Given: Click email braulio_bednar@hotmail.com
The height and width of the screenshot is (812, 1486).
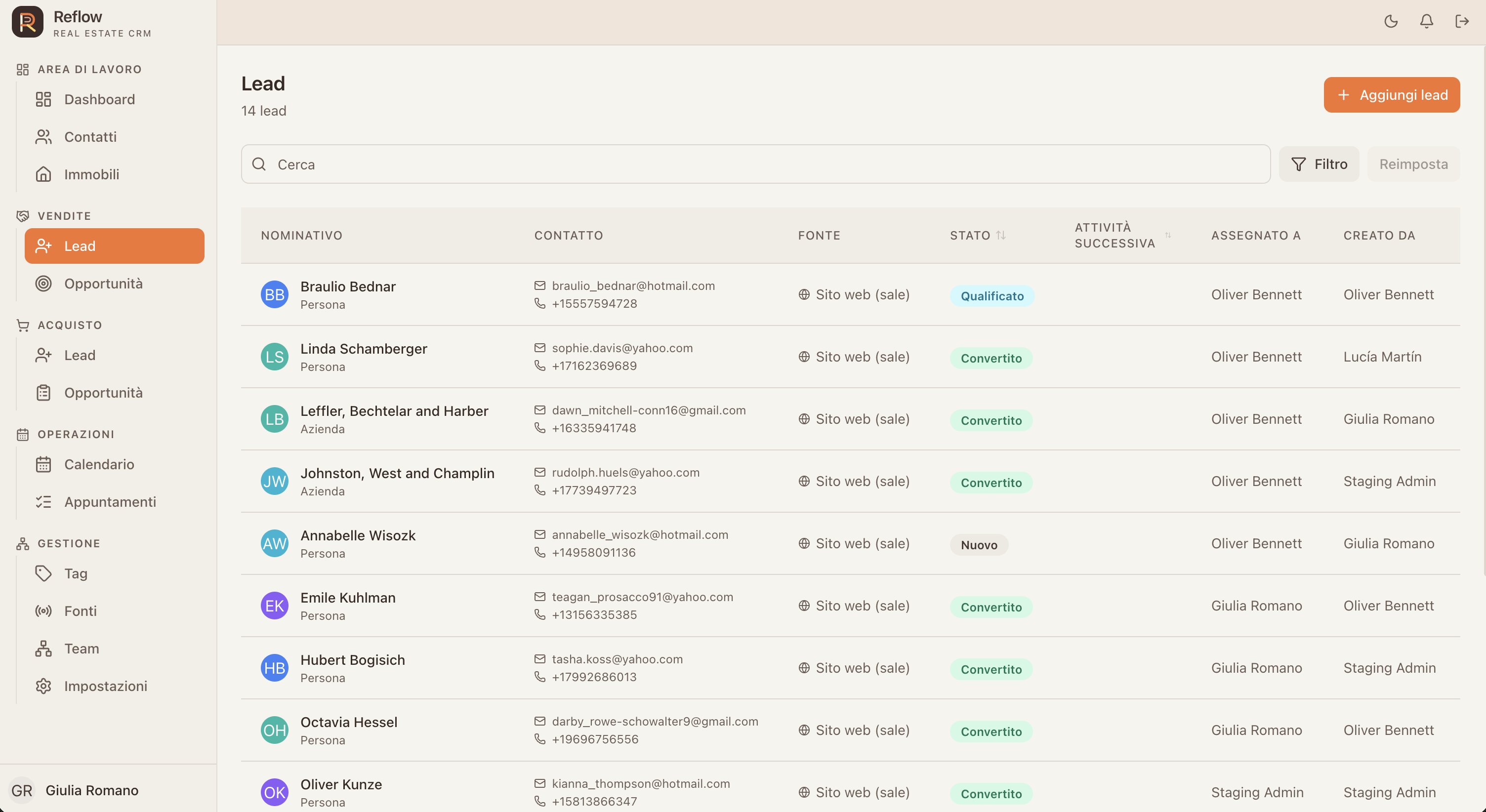Looking at the screenshot, I should pyautogui.click(x=633, y=286).
